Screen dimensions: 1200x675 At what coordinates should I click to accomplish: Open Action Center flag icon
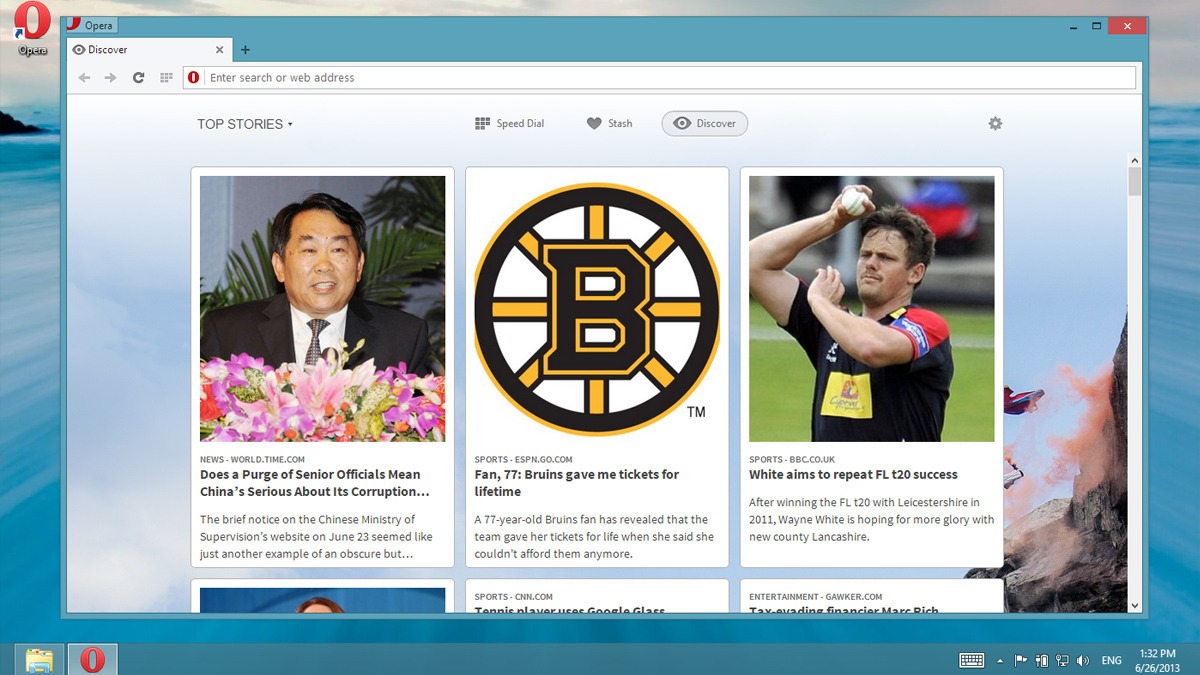1021,660
